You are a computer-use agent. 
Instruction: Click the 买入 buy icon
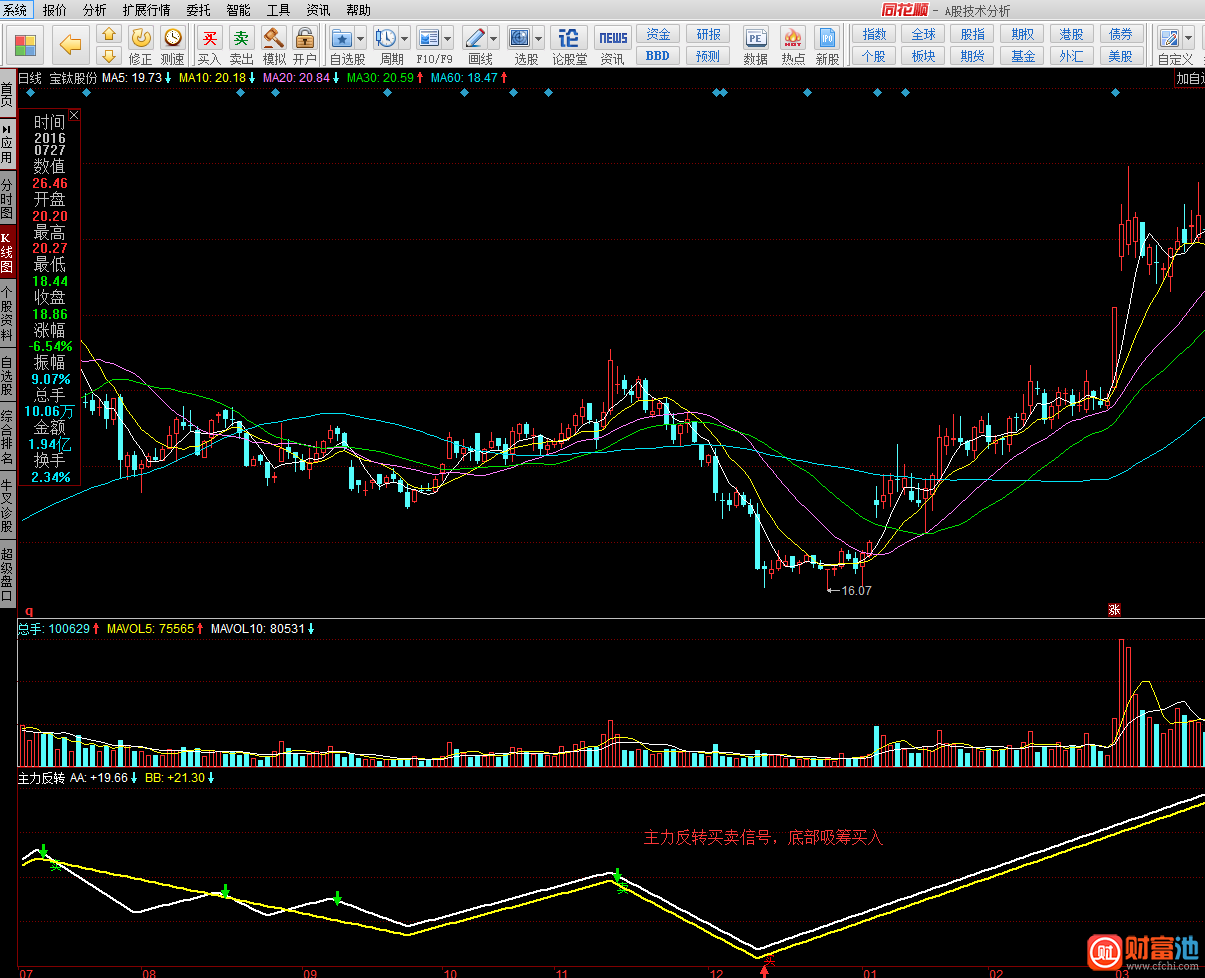click(209, 38)
